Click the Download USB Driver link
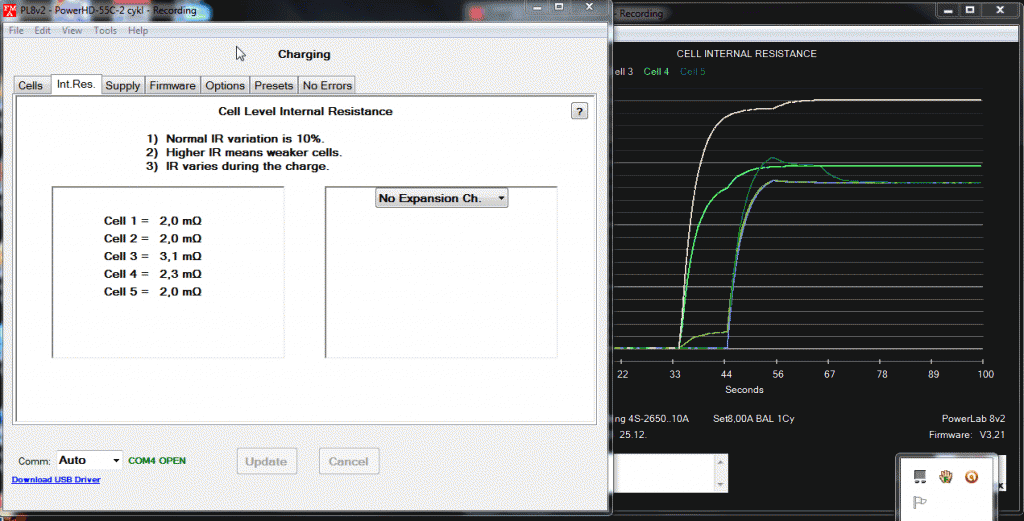The image size is (1024, 521). point(56,480)
